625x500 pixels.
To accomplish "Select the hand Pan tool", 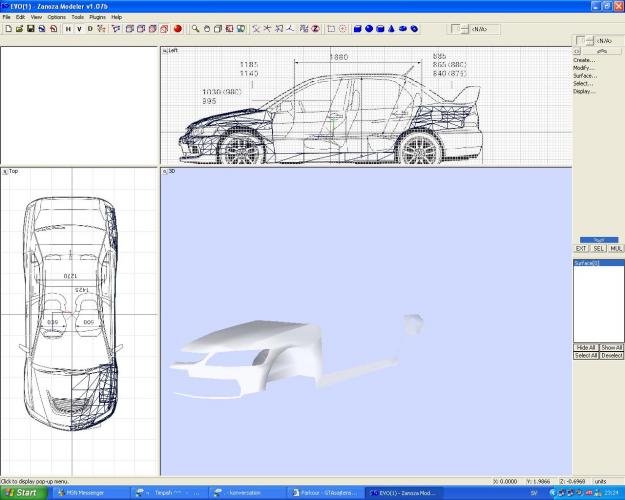I will click(207, 29).
